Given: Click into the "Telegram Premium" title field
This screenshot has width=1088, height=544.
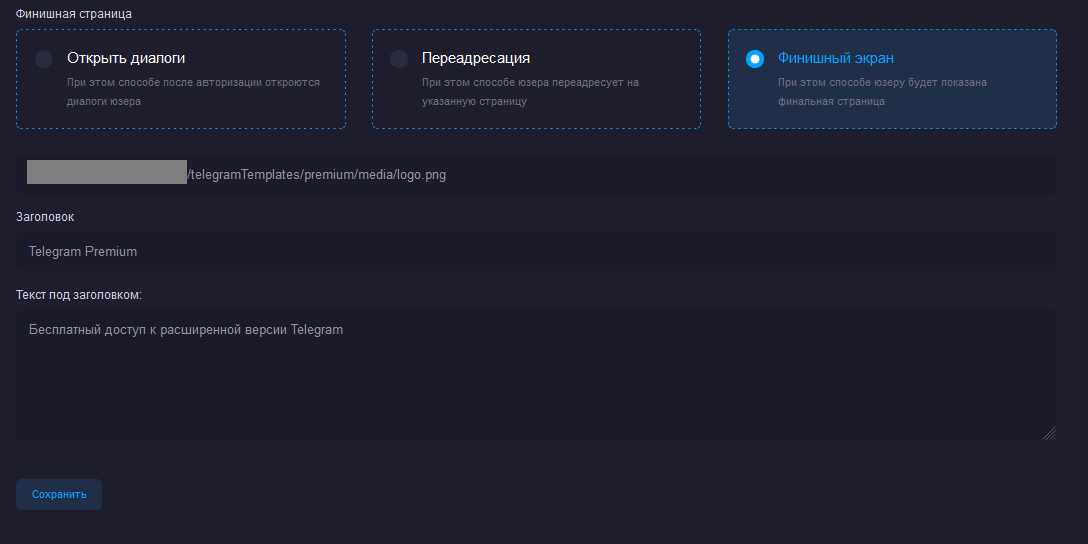Looking at the screenshot, I should point(535,251).
